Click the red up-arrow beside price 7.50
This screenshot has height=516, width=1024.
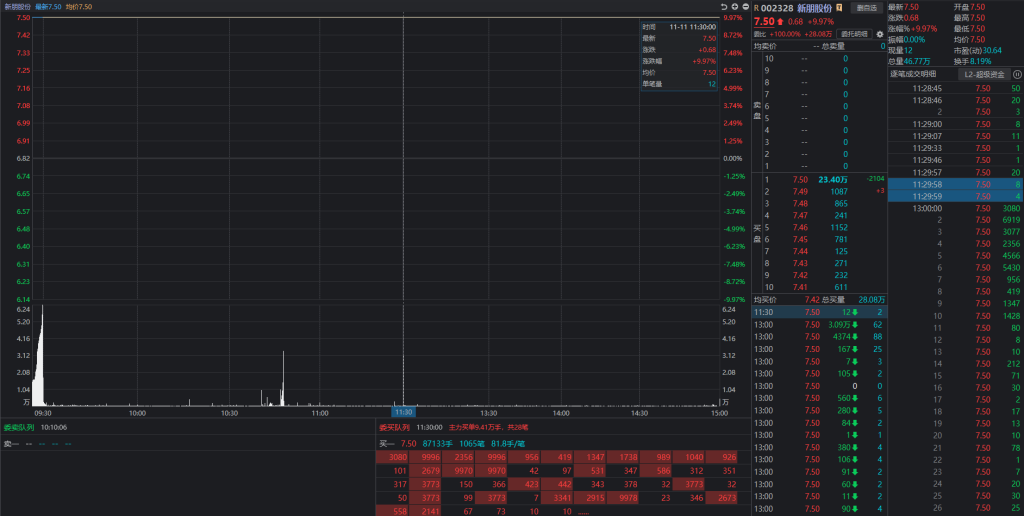780,21
